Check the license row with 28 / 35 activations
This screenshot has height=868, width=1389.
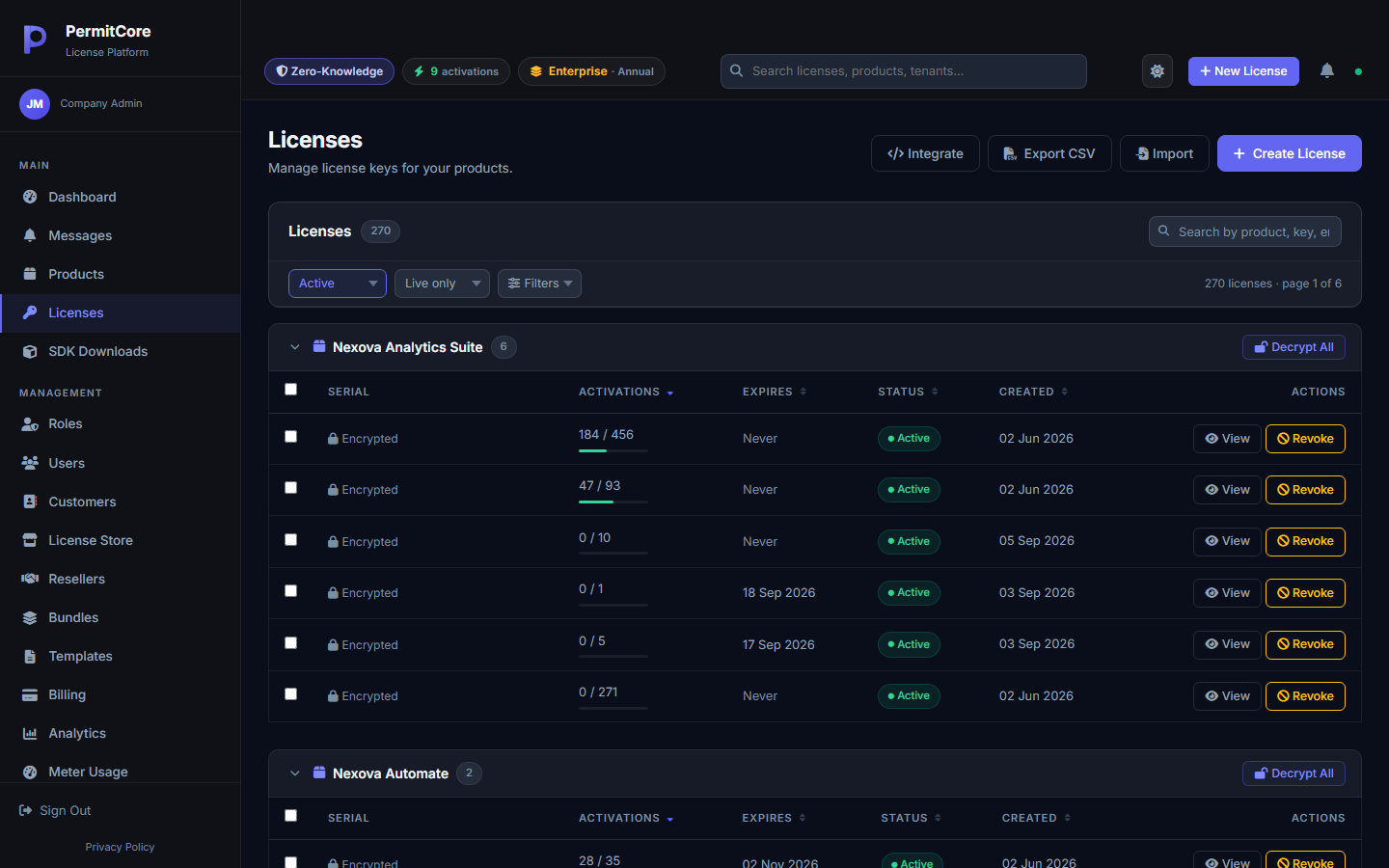tap(291, 862)
